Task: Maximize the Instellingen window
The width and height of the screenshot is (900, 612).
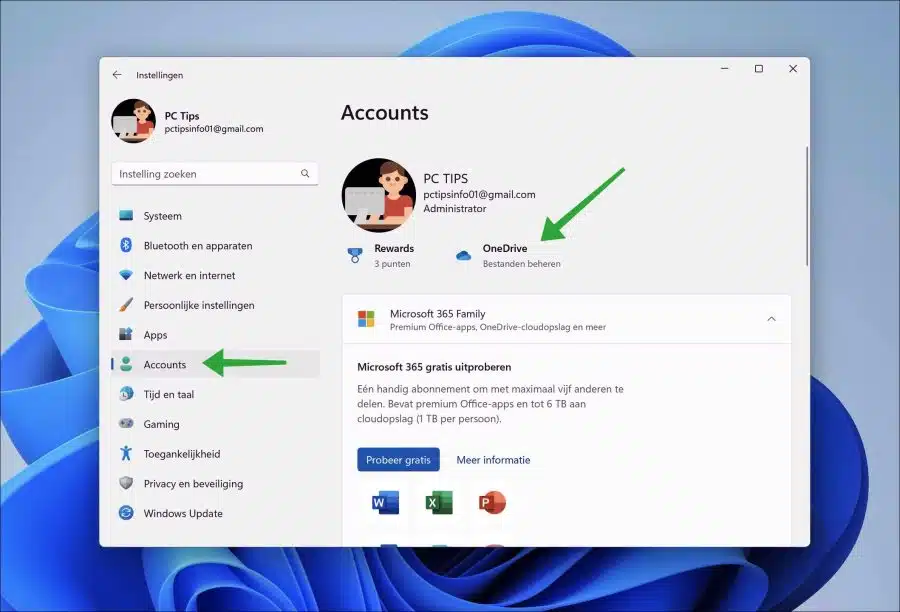Action: (x=759, y=68)
